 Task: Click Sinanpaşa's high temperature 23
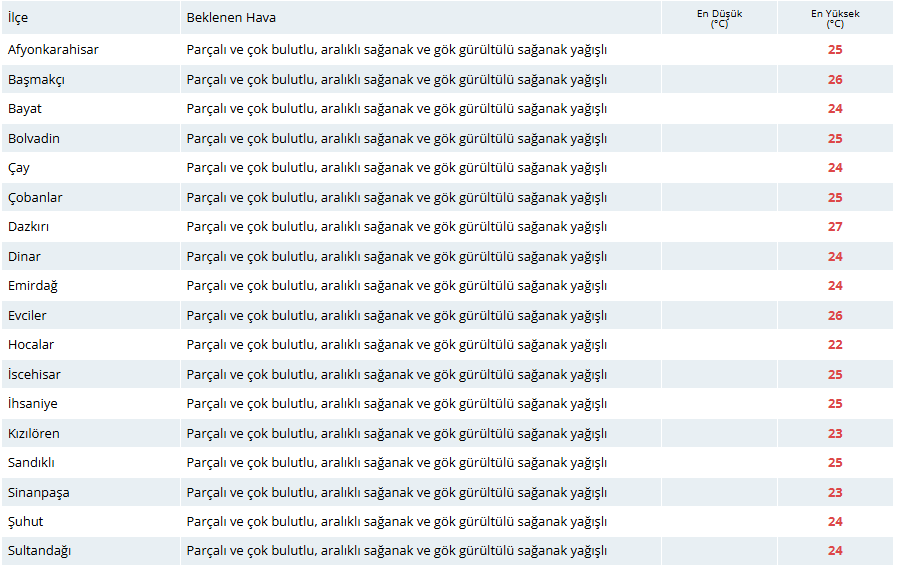(835, 492)
